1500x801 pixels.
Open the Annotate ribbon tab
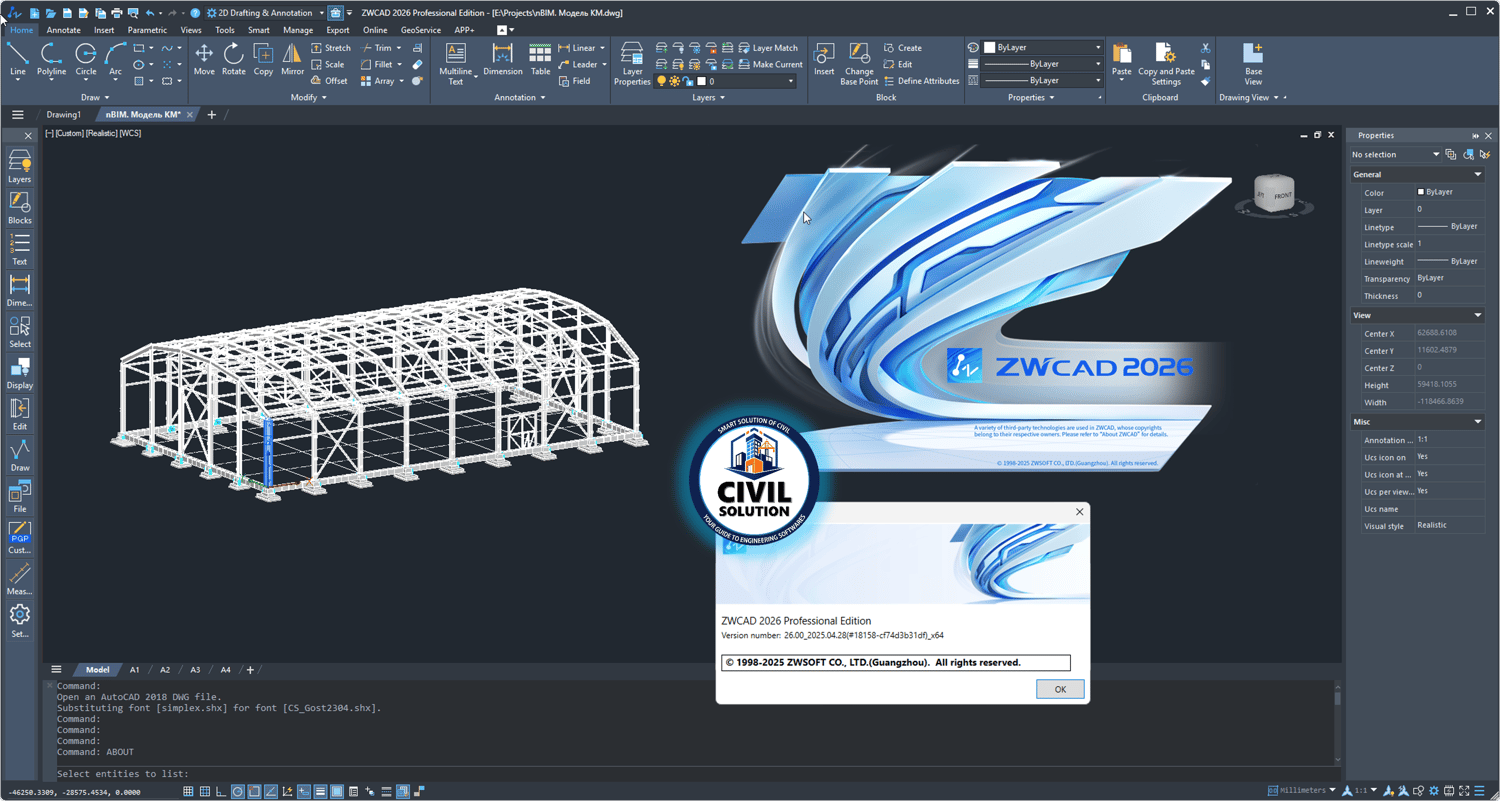[64, 30]
